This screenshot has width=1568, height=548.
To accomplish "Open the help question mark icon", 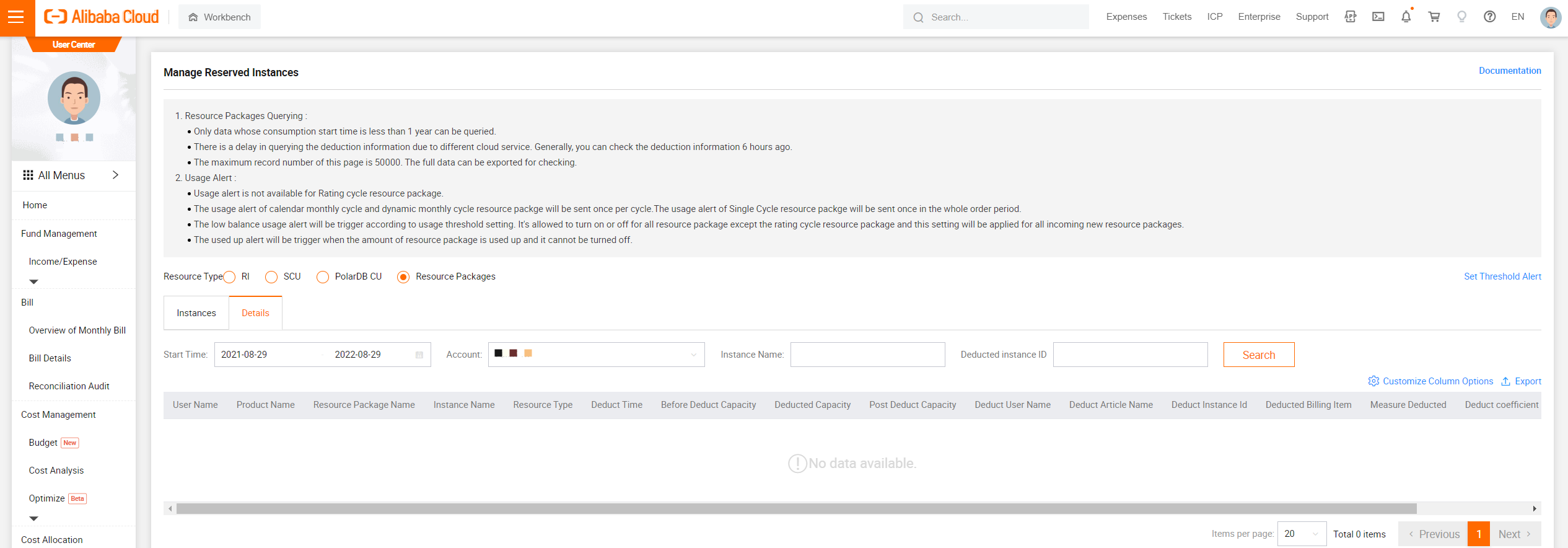I will pos(1490,17).
